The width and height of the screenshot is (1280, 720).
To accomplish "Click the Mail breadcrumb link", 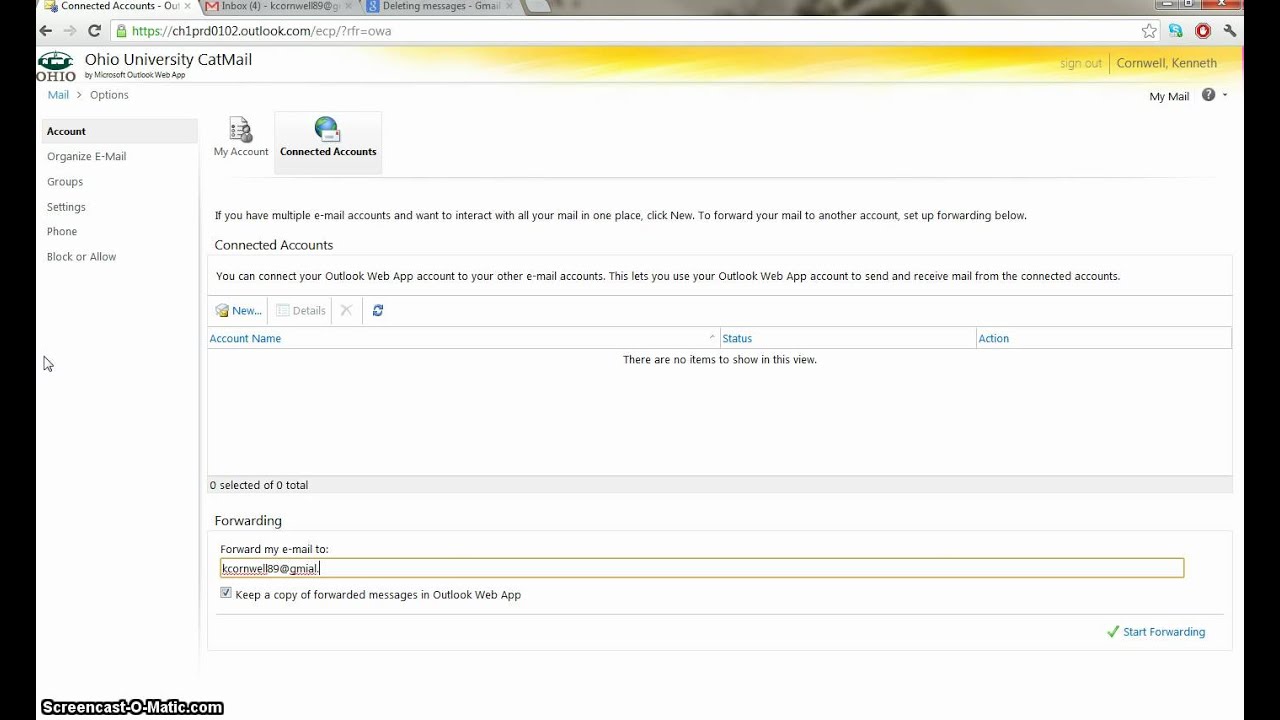I will 58,95.
